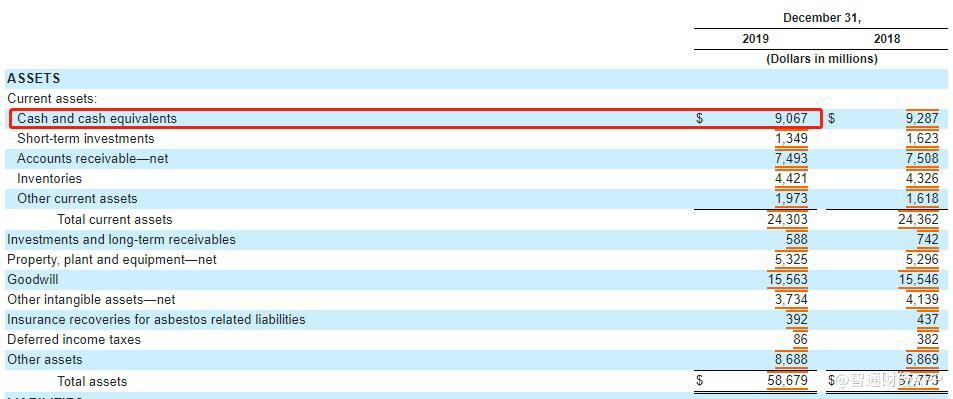This screenshot has height=399, width=953.
Task: Select the 2019 Total current assets value 24,303
Action: (x=787, y=220)
